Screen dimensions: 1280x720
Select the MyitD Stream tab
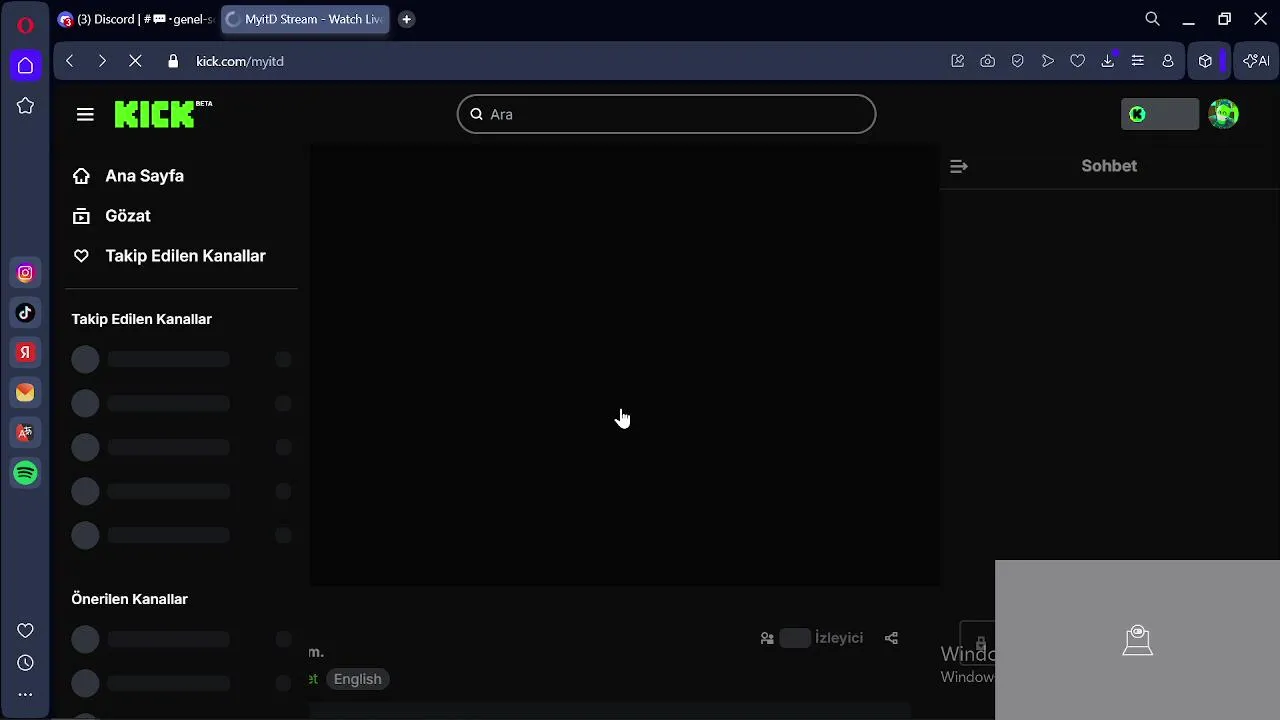pyautogui.click(x=305, y=19)
